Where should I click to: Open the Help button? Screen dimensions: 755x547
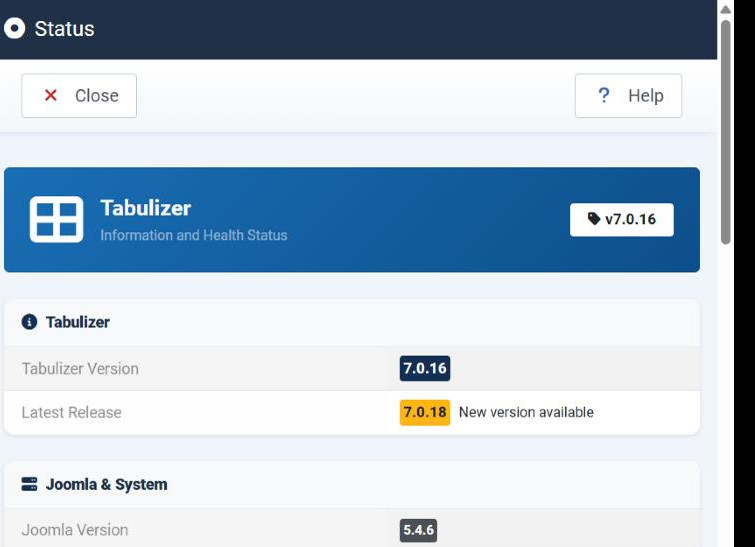[628, 95]
